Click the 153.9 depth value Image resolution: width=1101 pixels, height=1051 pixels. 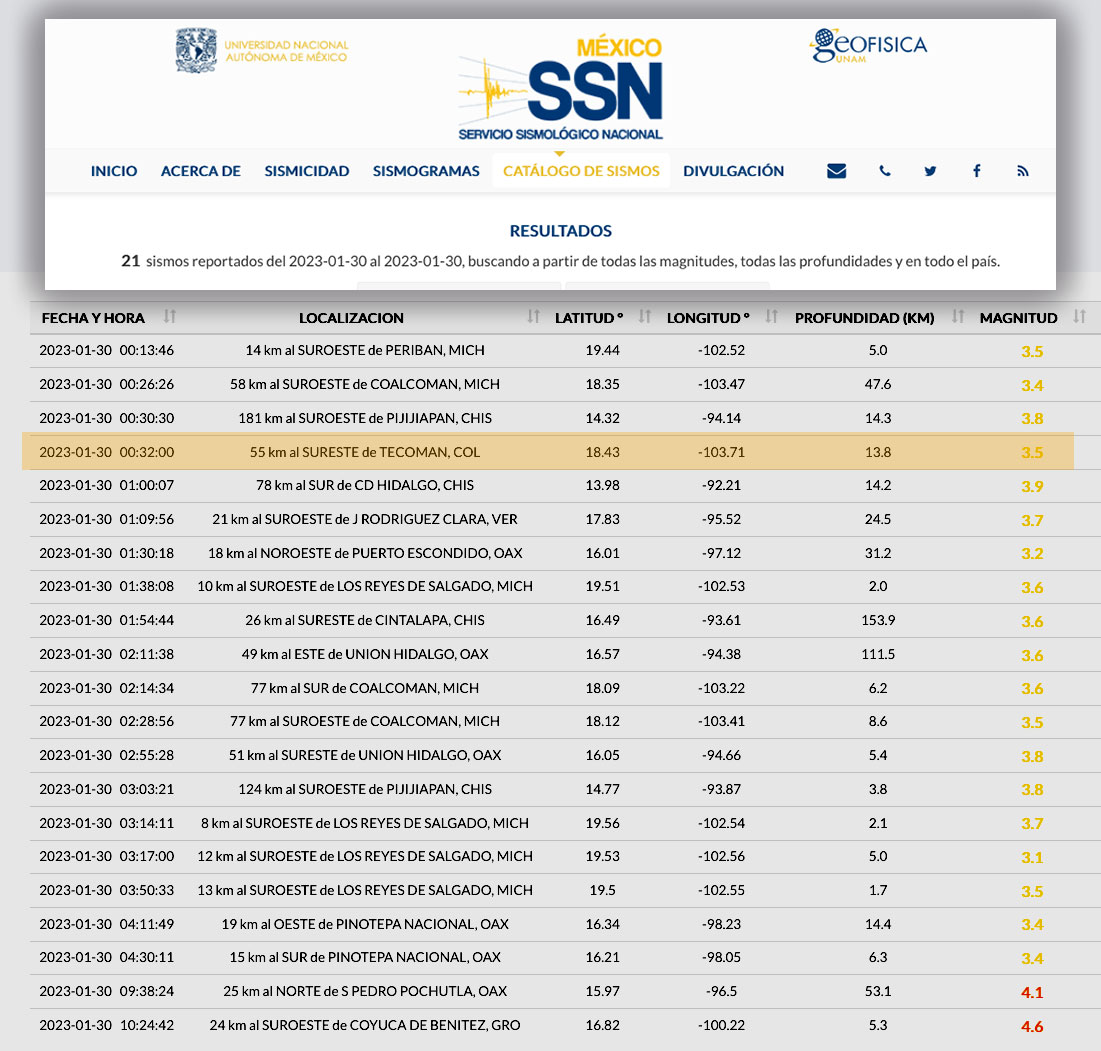pos(878,620)
